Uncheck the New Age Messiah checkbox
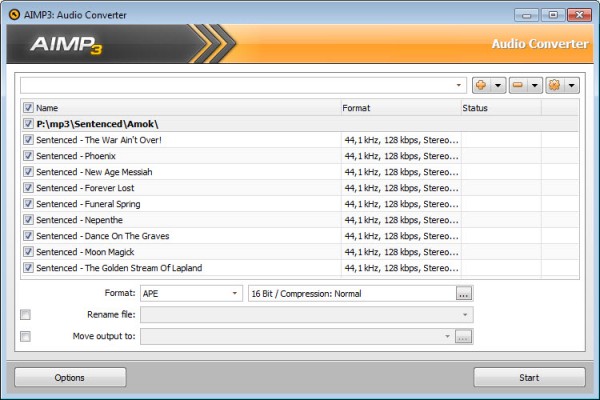 [28, 172]
